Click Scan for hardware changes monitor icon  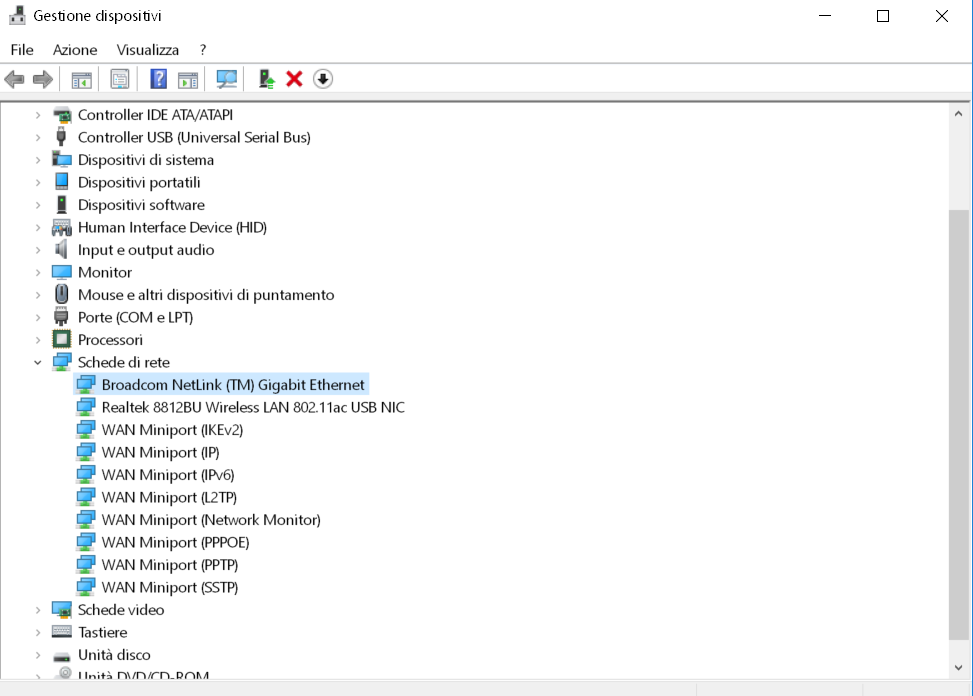click(226, 79)
